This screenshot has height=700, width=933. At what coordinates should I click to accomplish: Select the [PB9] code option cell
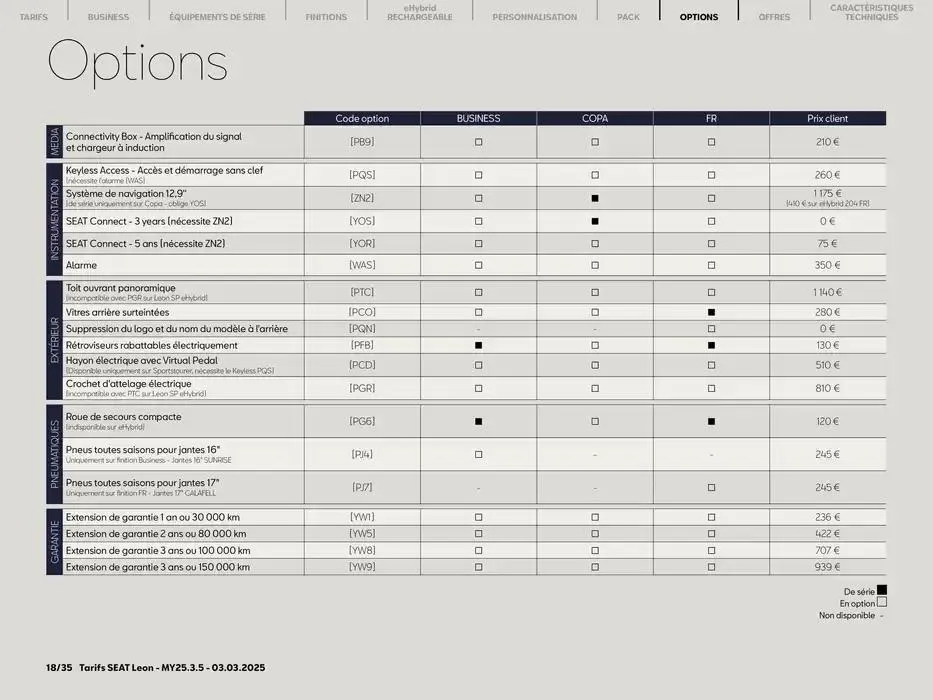(x=361, y=140)
